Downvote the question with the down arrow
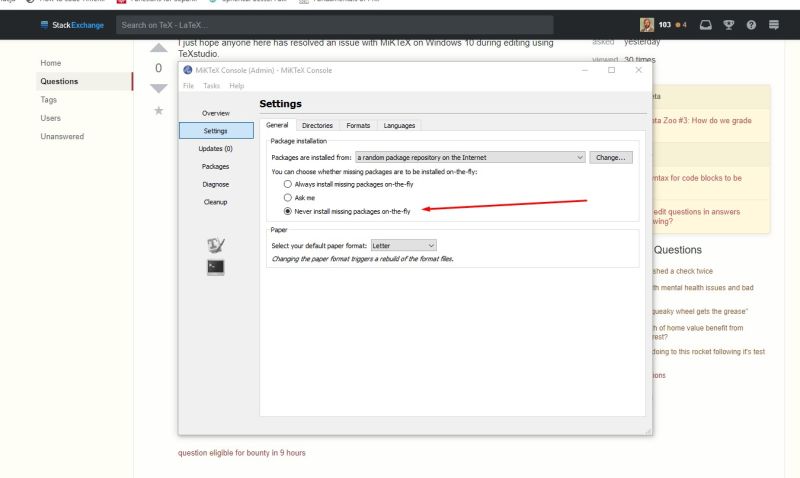800x478 pixels. (159, 88)
